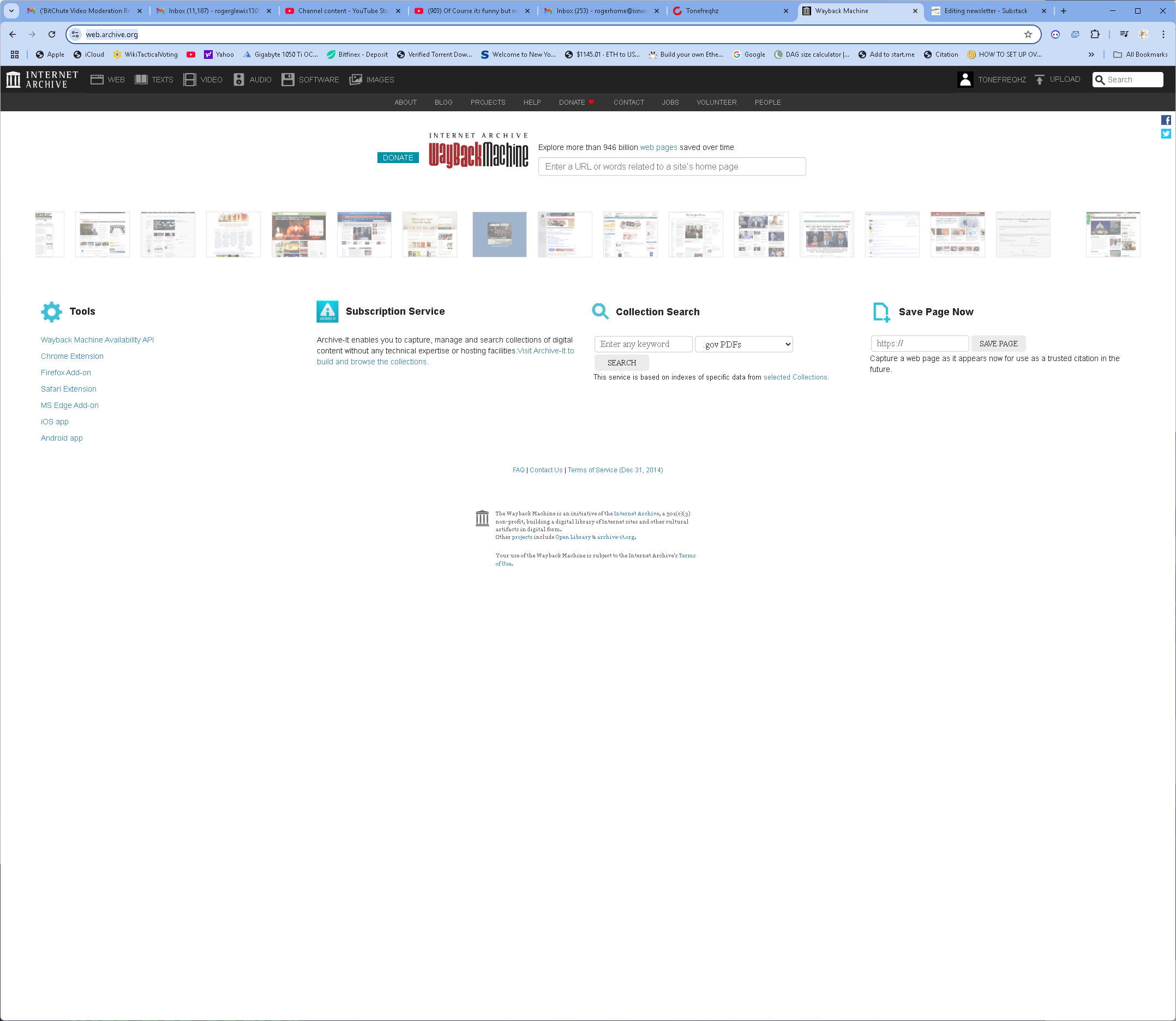Open the Android app link
1176x1021 pixels.
(62, 438)
